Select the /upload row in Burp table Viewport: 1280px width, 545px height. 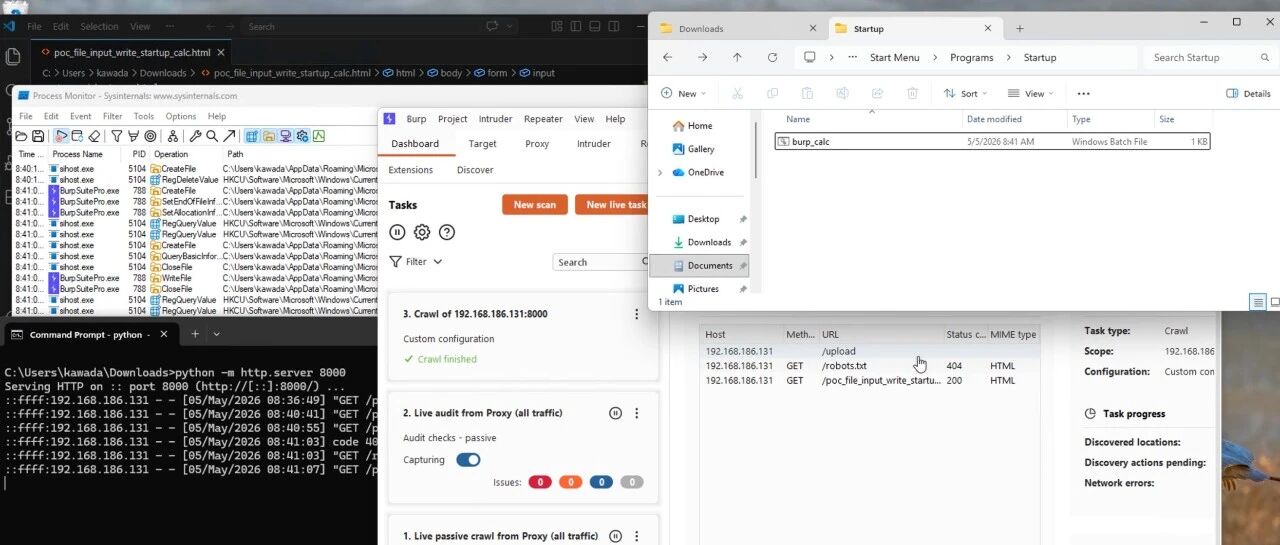870,351
